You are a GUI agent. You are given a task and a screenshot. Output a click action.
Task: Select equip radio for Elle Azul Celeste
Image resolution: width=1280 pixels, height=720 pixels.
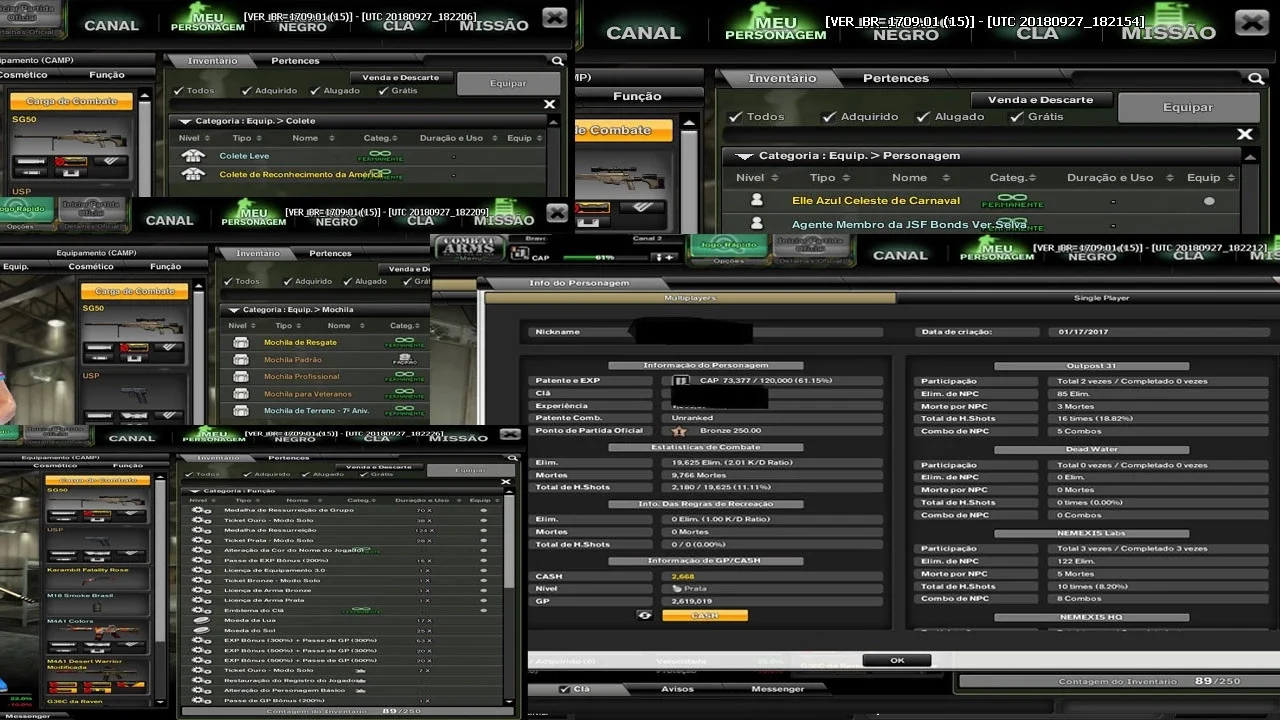(1209, 201)
